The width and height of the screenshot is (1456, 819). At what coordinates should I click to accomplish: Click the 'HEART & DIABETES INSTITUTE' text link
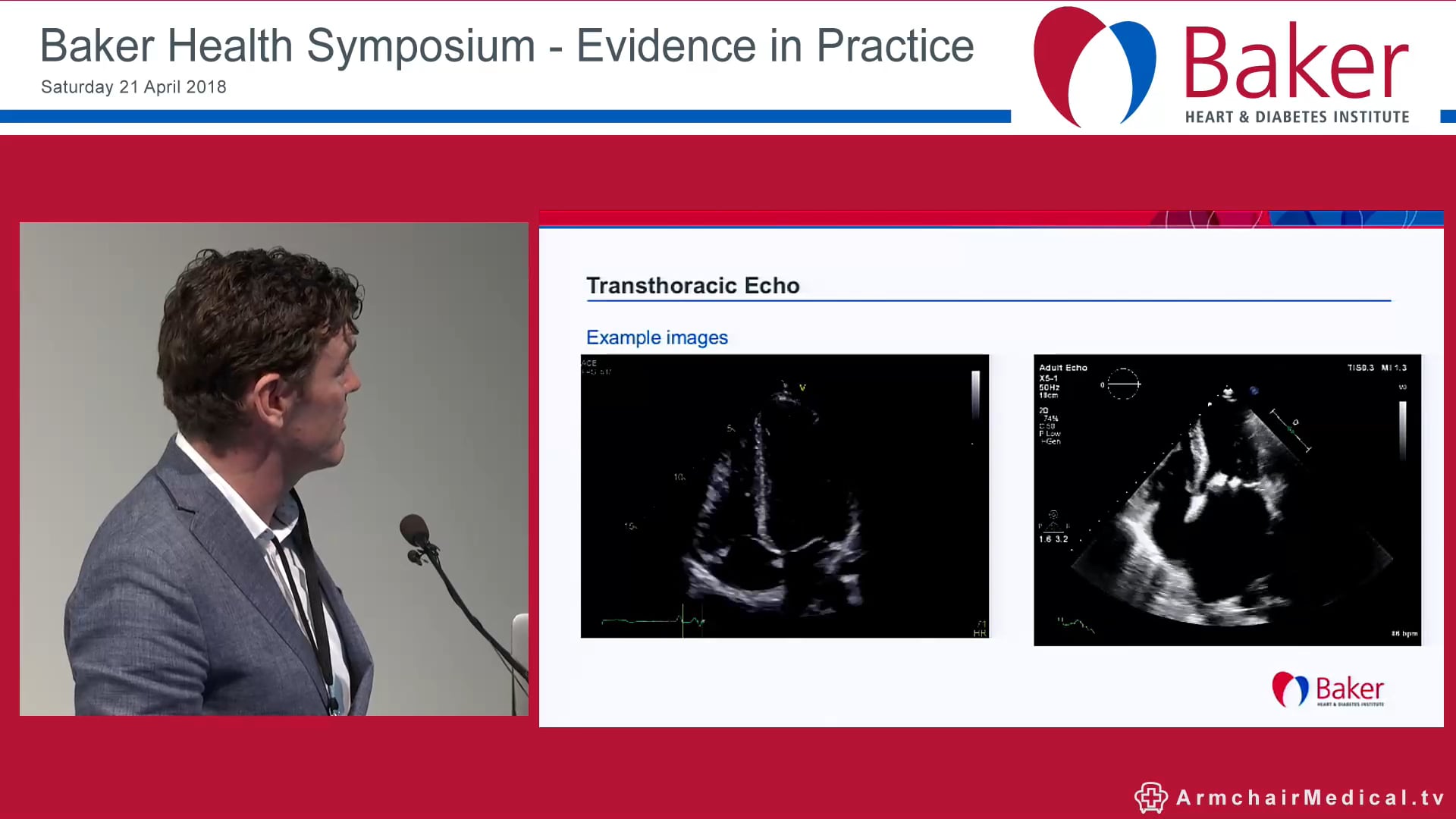[x=1298, y=117]
